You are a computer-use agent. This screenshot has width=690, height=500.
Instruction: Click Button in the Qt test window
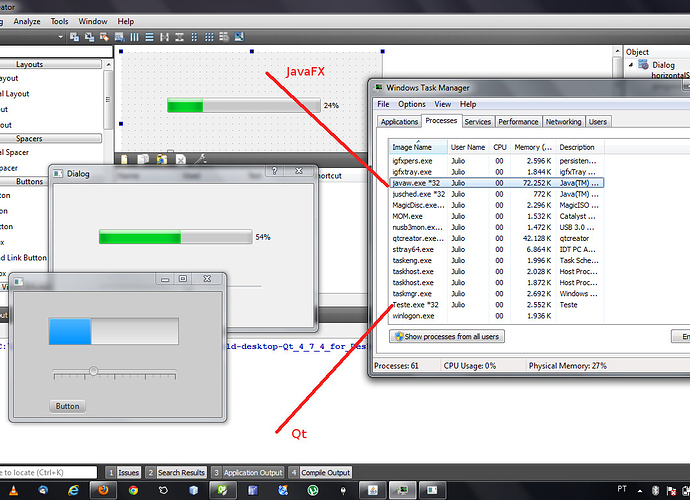(67, 406)
